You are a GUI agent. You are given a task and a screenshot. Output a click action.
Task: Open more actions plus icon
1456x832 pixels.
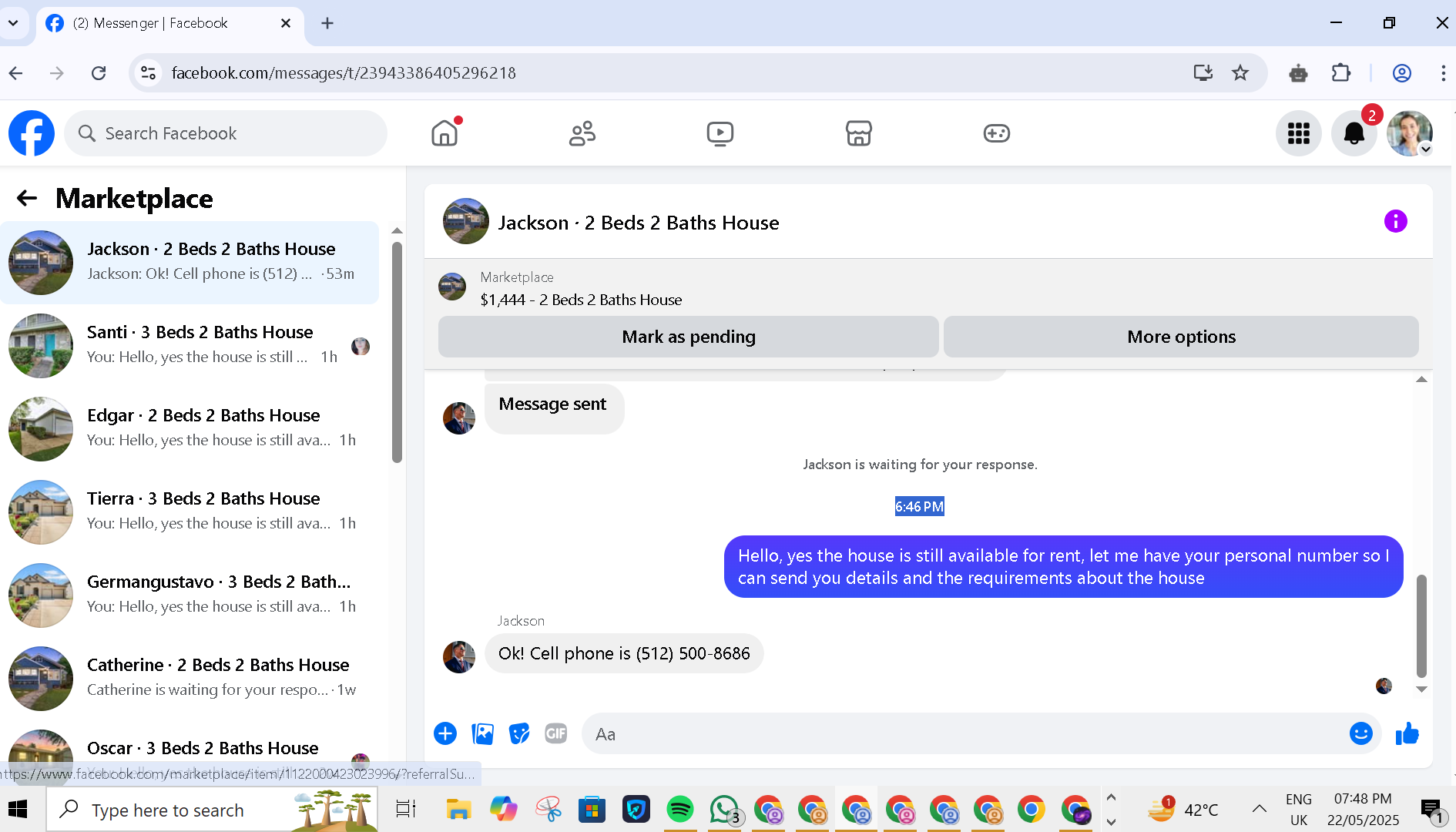tap(445, 733)
